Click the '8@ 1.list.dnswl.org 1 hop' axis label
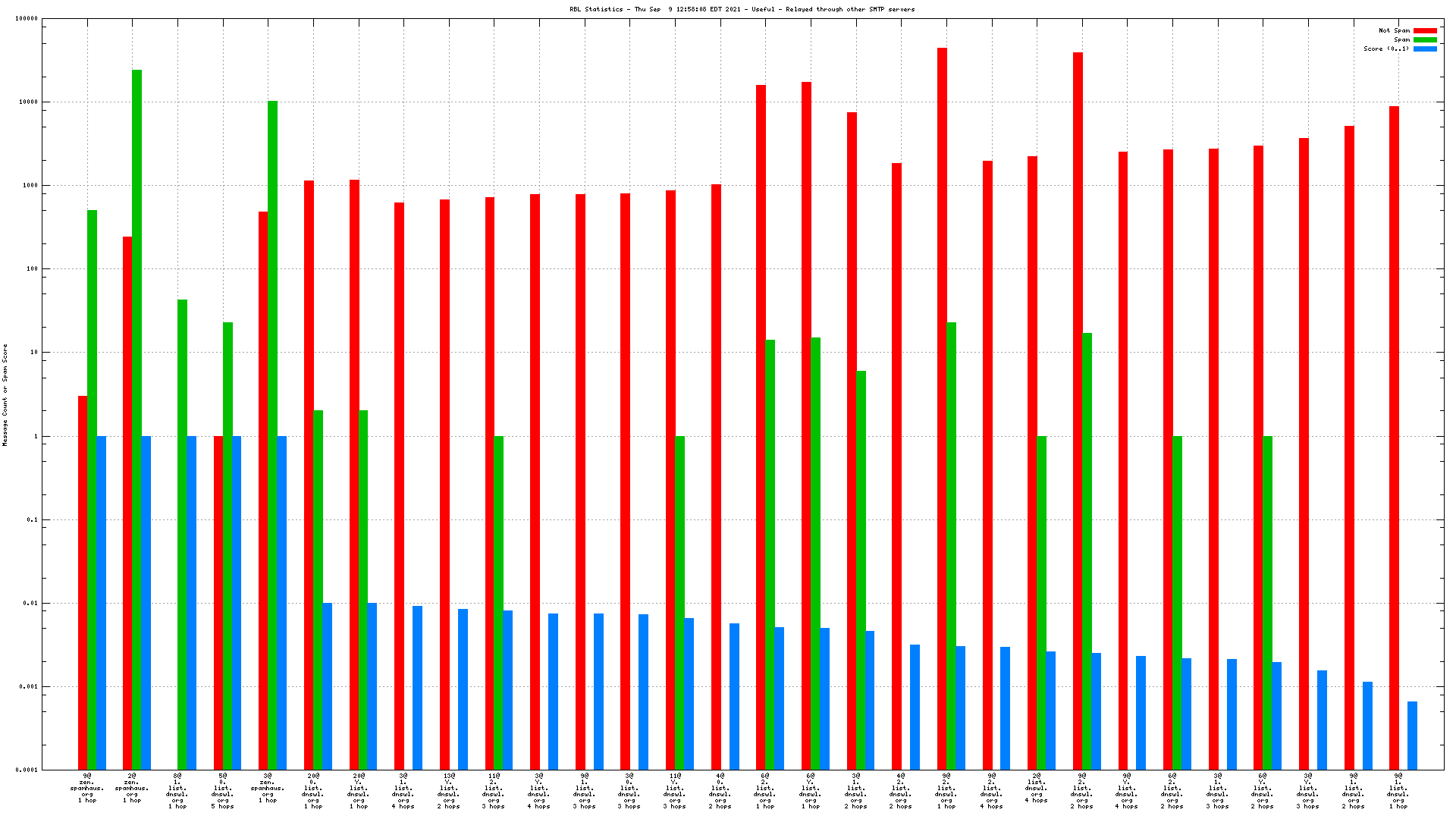 (177, 791)
